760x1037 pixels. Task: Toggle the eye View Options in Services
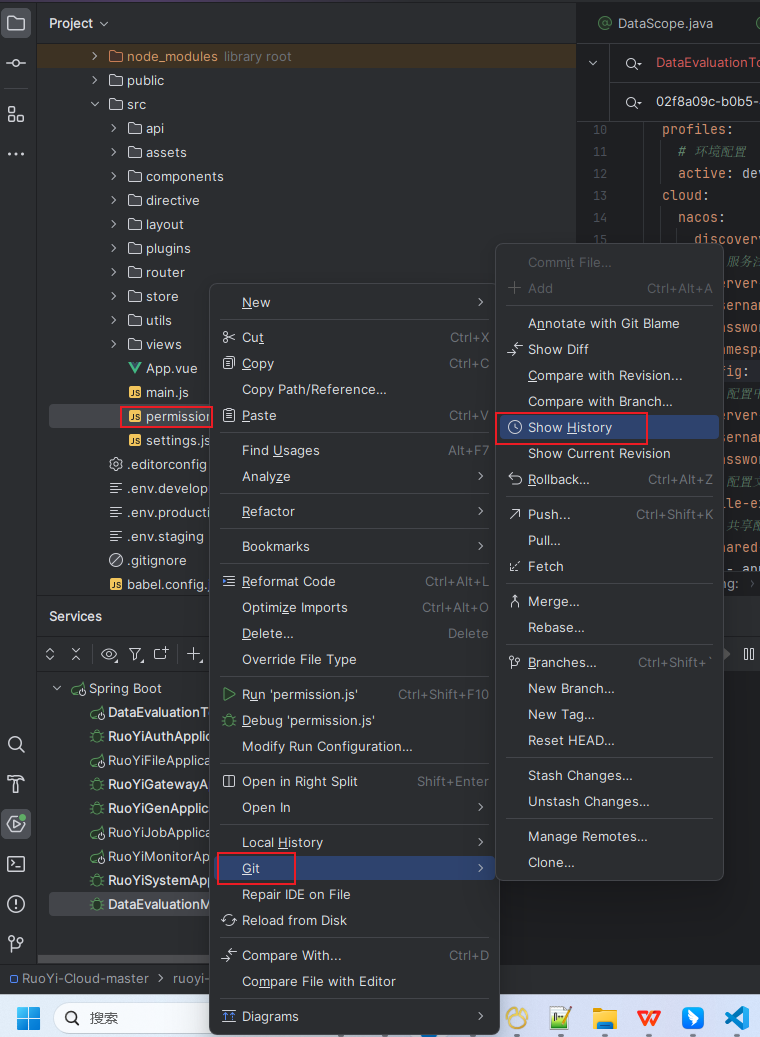click(109, 654)
